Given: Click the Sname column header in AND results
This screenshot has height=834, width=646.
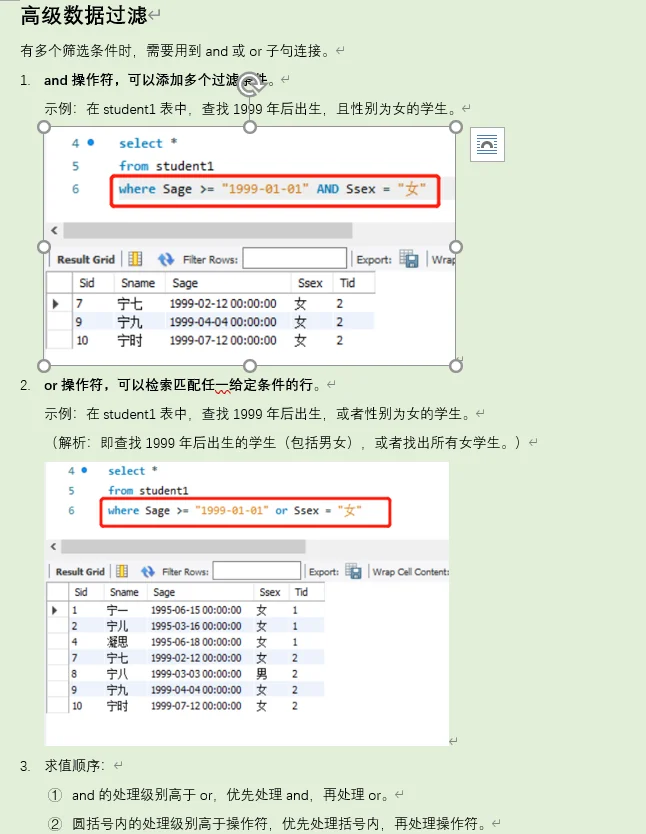Looking at the screenshot, I should (x=138, y=283).
